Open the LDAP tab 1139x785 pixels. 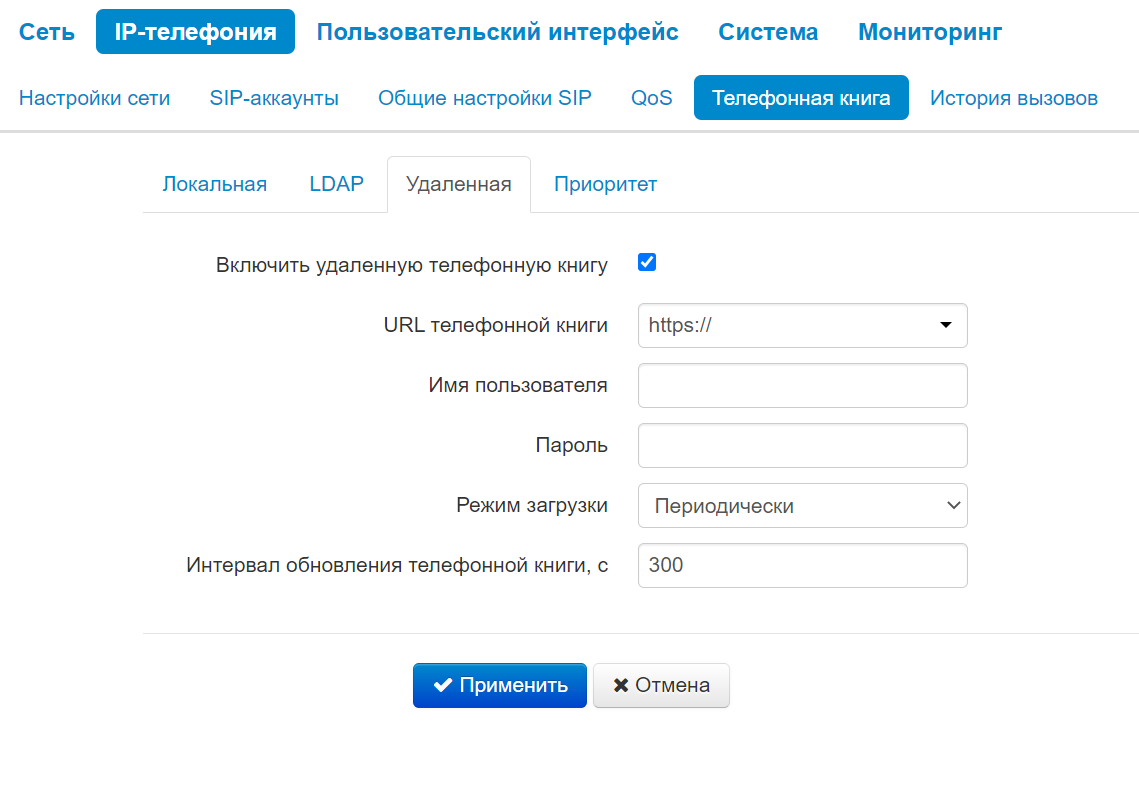pos(336,184)
